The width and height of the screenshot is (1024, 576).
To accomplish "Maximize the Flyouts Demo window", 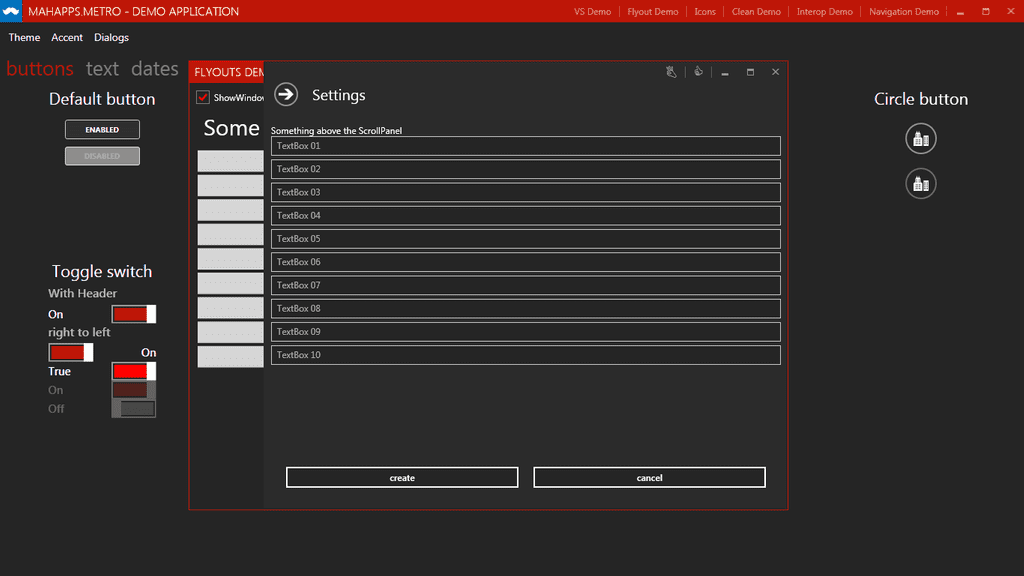I will [750, 72].
